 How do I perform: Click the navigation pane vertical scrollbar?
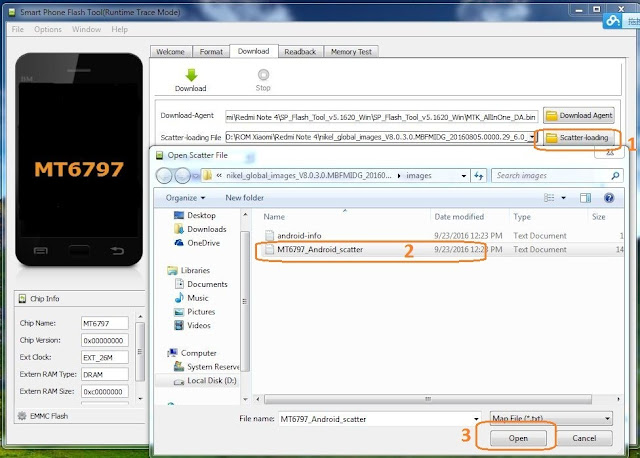(245, 302)
